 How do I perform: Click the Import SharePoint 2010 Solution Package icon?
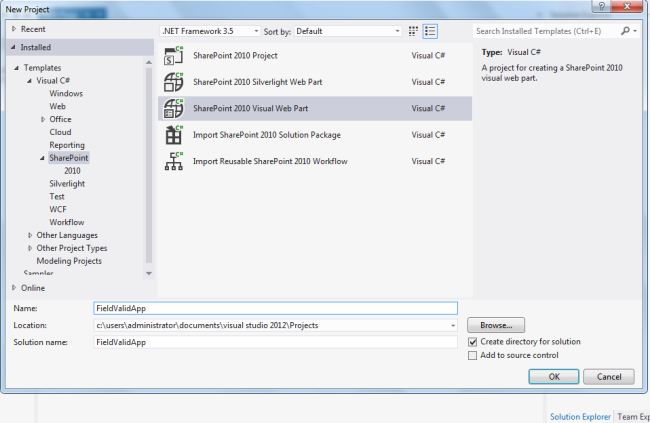[173, 135]
